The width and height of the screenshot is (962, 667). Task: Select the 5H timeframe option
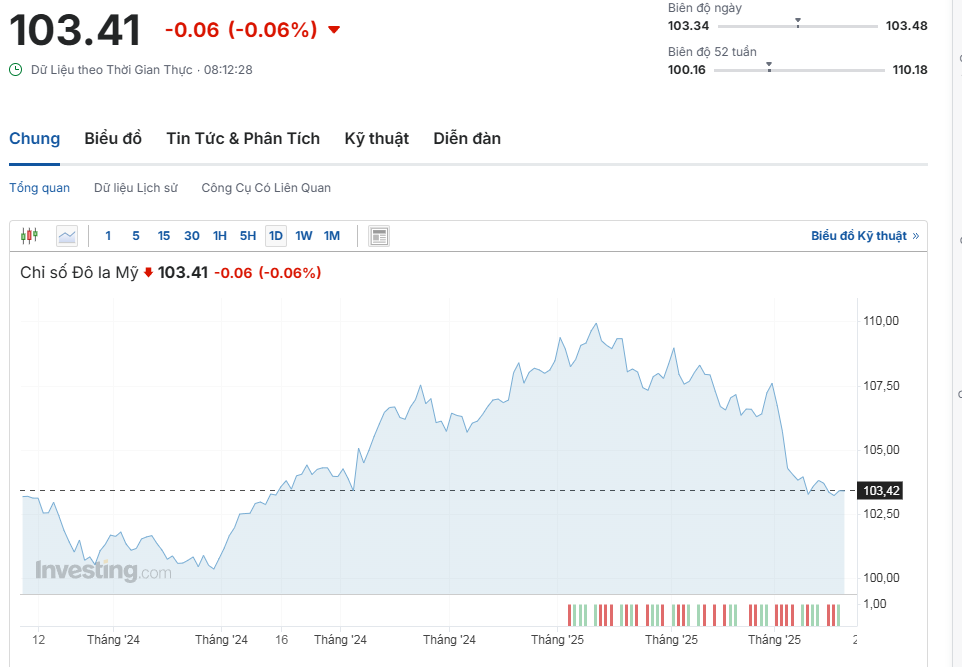247,236
